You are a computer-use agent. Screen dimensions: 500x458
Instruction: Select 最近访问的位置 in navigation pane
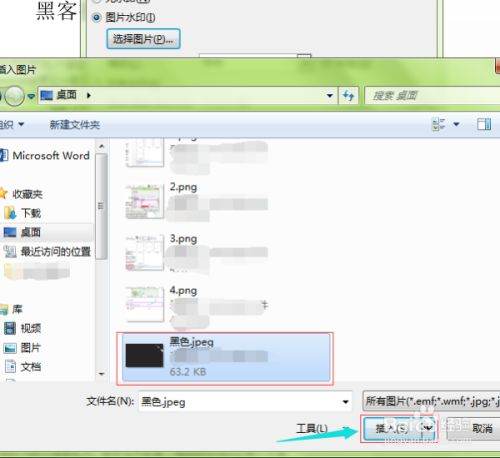(x=56, y=251)
